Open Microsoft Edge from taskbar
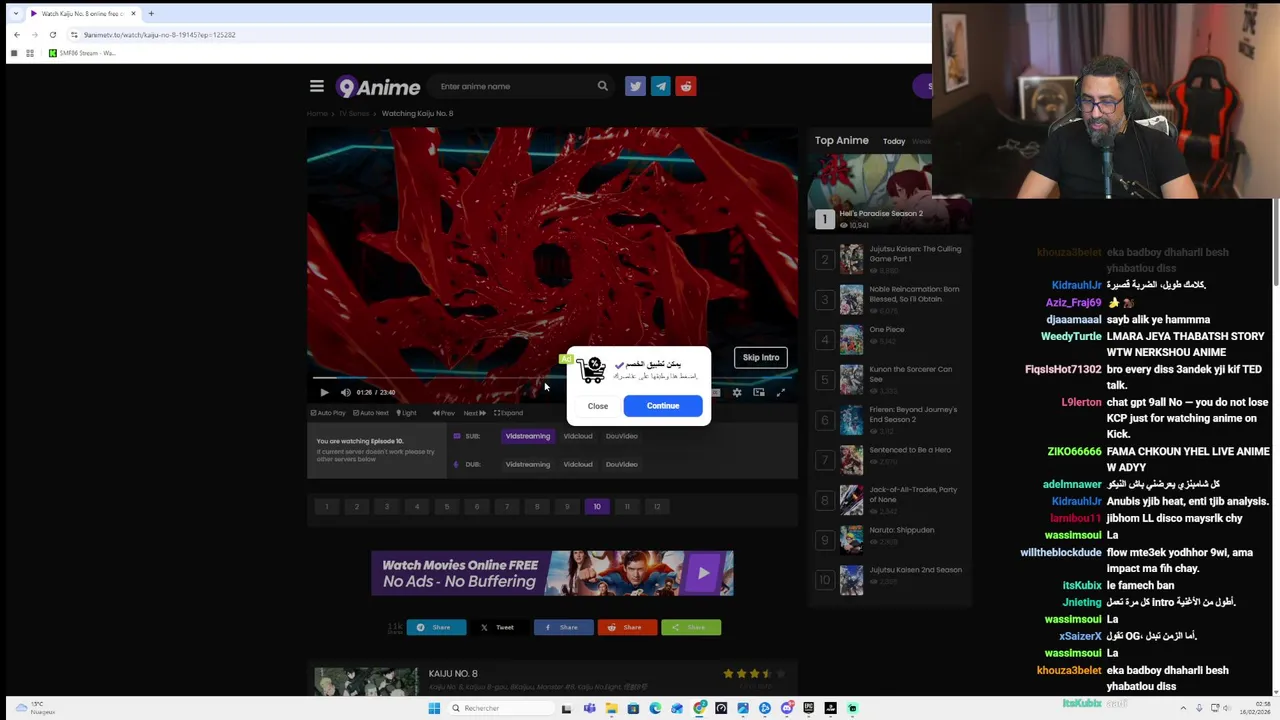This screenshot has width=1280, height=720. (655, 708)
